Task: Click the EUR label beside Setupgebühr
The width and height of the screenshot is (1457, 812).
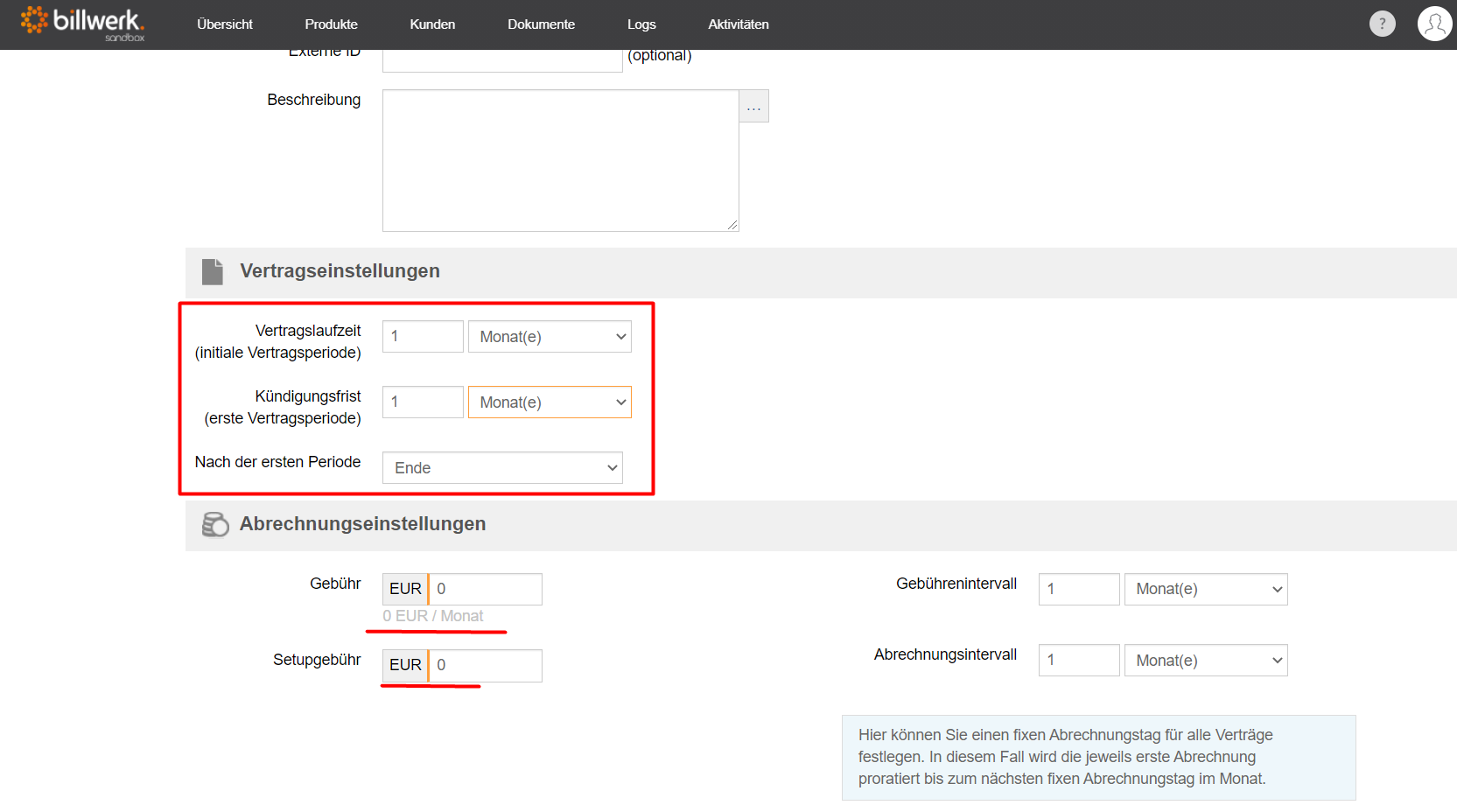Action: (405, 665)
